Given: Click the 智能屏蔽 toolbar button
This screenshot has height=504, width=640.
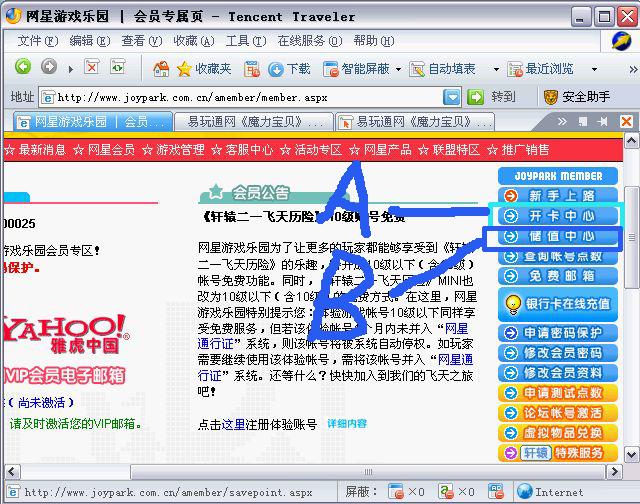Looking at the screenshot, I should pos(356,69).
